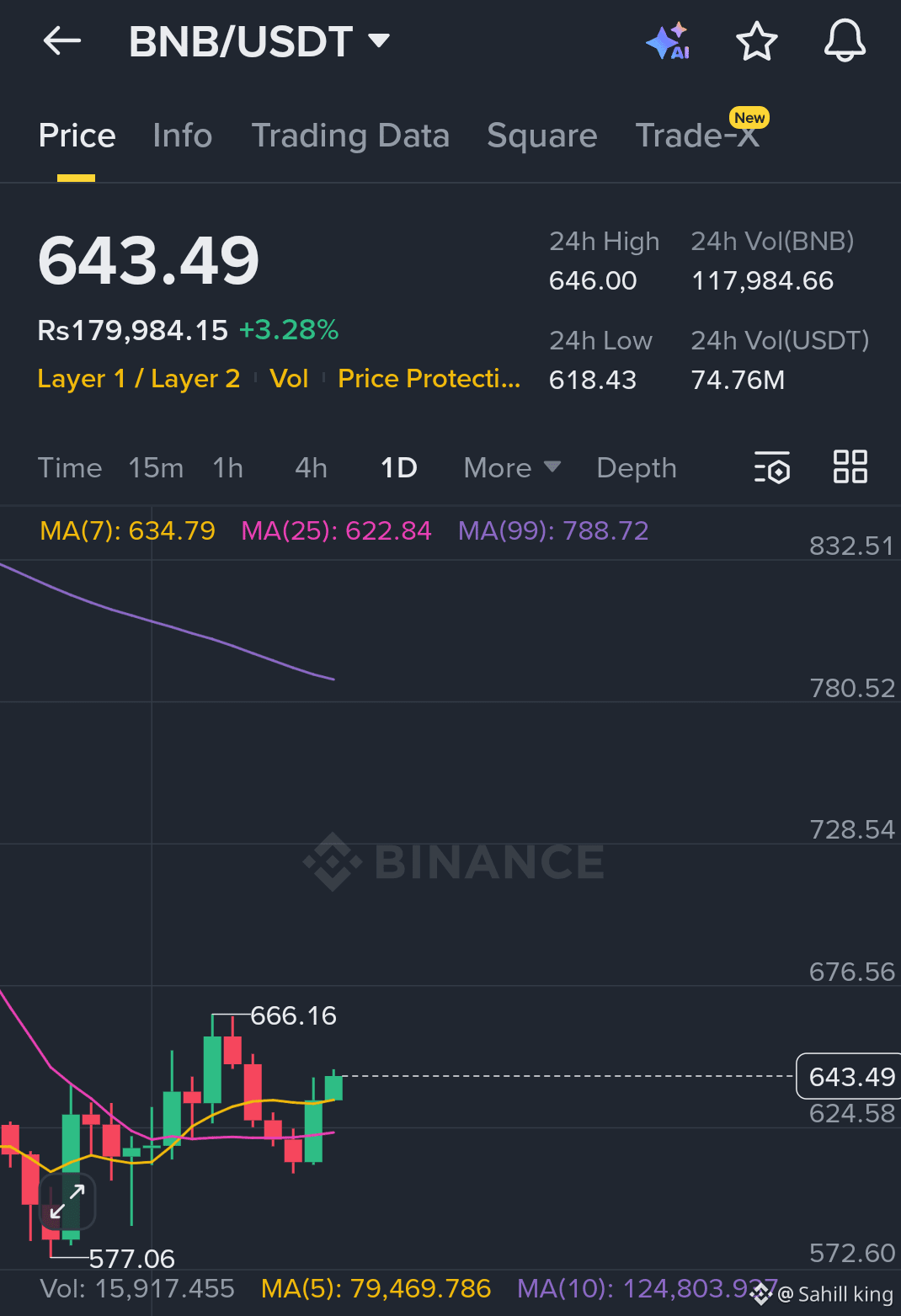This screenshot has height=1316, width=901.
Task: Tap the MA(7): 634.79 indicator label
Action: (x=127, y=530)
